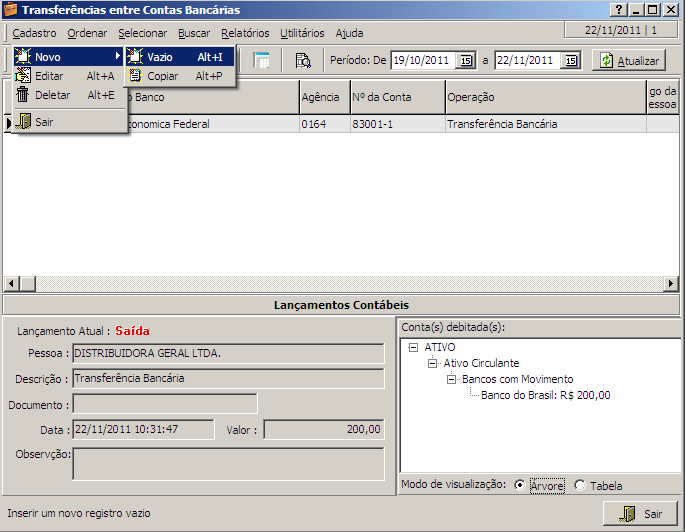The height and width of the screenshot is (532, 685).
Task: Open calendar picker for end date
Action: (570, 61)
